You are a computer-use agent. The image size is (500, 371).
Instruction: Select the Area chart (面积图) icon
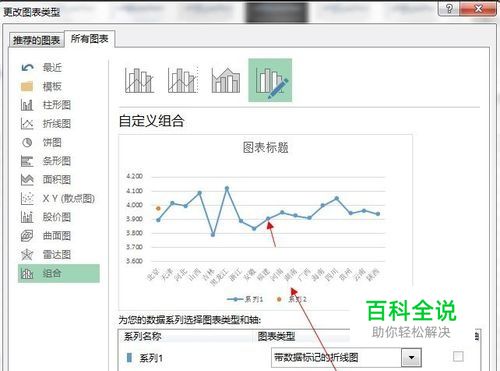tap(27, 180)
